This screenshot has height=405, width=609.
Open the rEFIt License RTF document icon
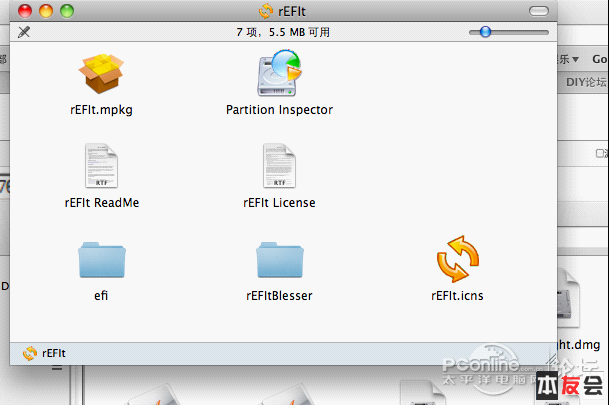279,166
